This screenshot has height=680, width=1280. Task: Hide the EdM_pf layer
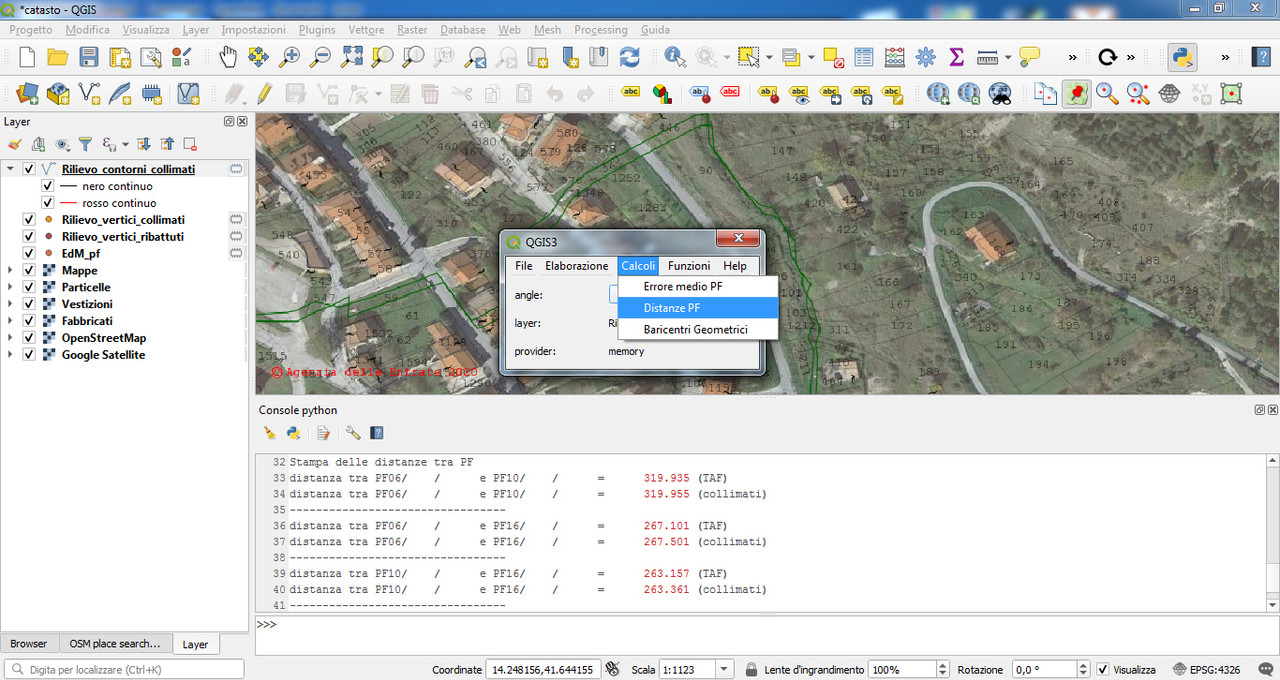[x=29, y=253]
